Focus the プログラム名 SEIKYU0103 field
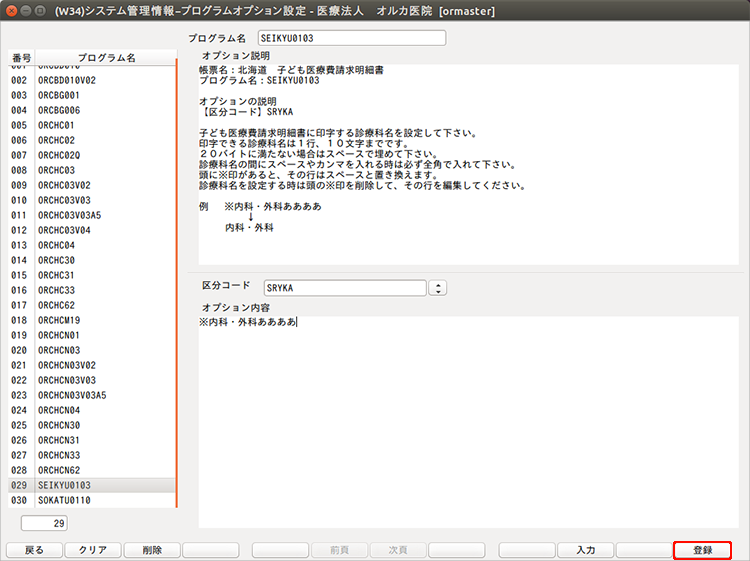750x561 pixels. pyautogui.click(x=352, y=38)
